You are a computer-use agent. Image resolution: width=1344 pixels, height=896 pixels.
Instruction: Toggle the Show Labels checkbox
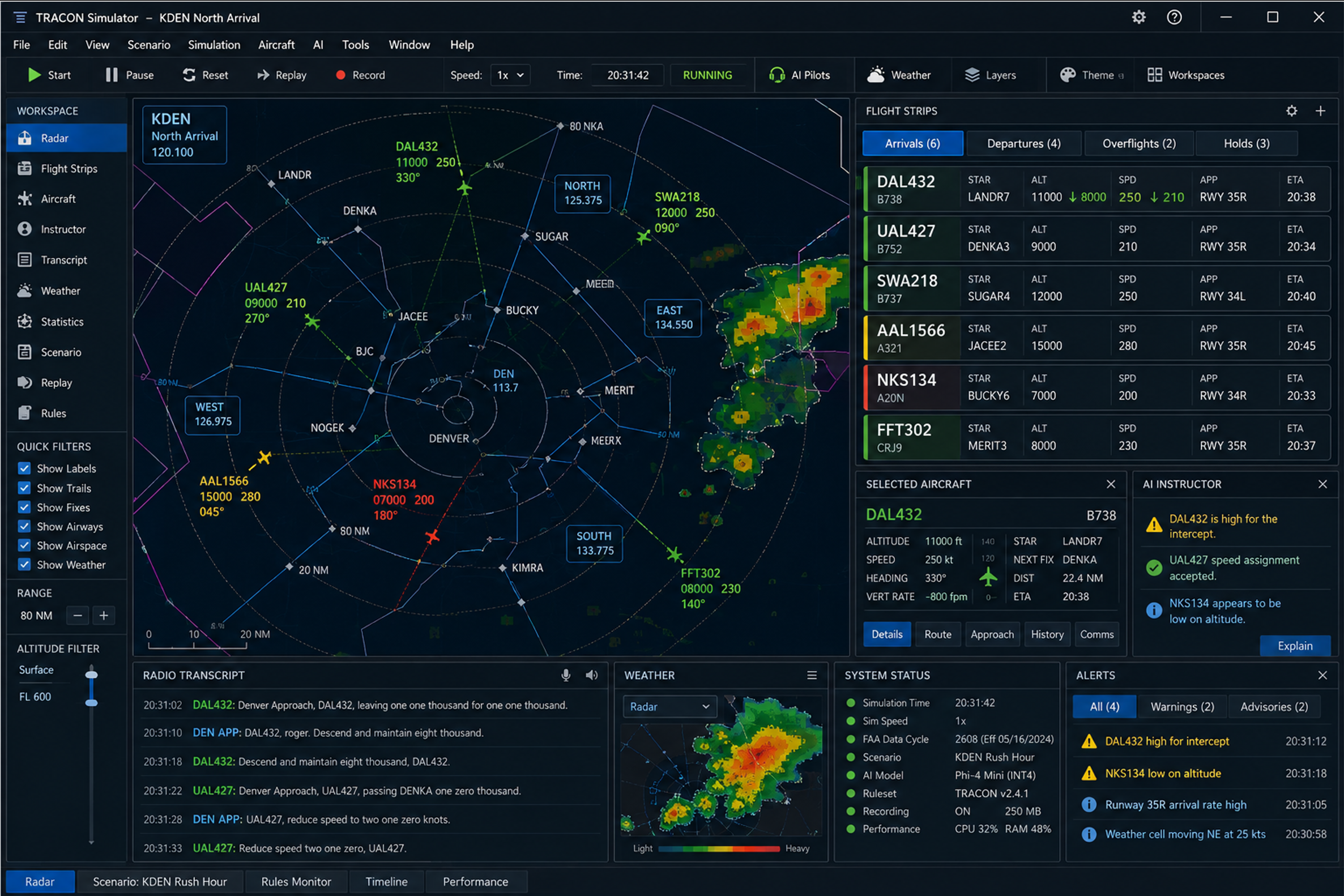pos(24,468)
